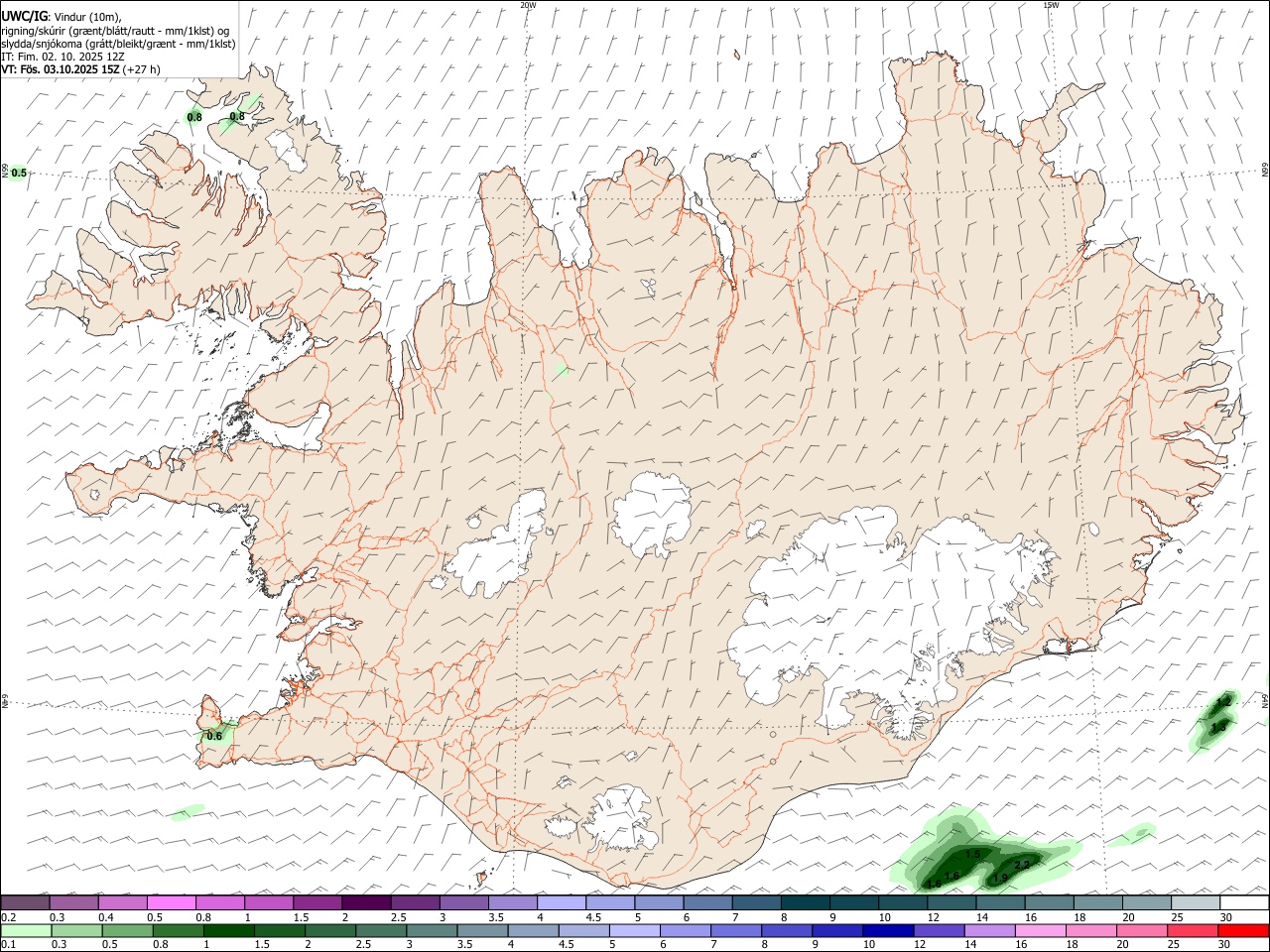Pick the dark navy 10 mm rain legend swatch

pos(886,931)
